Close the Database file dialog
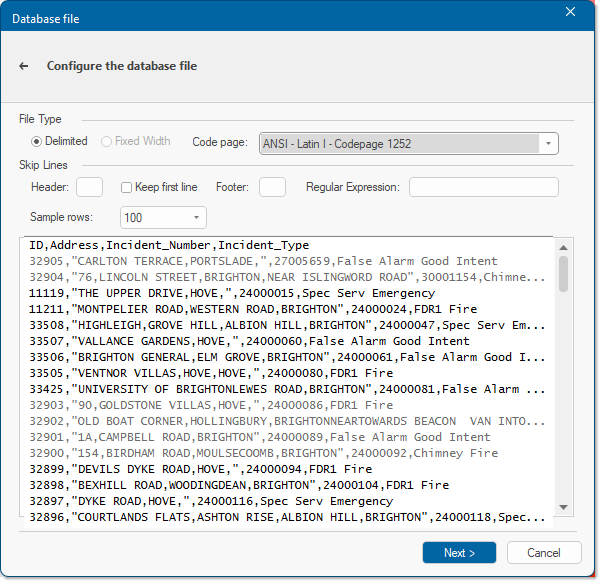602x584 pixels. point(570,12)
